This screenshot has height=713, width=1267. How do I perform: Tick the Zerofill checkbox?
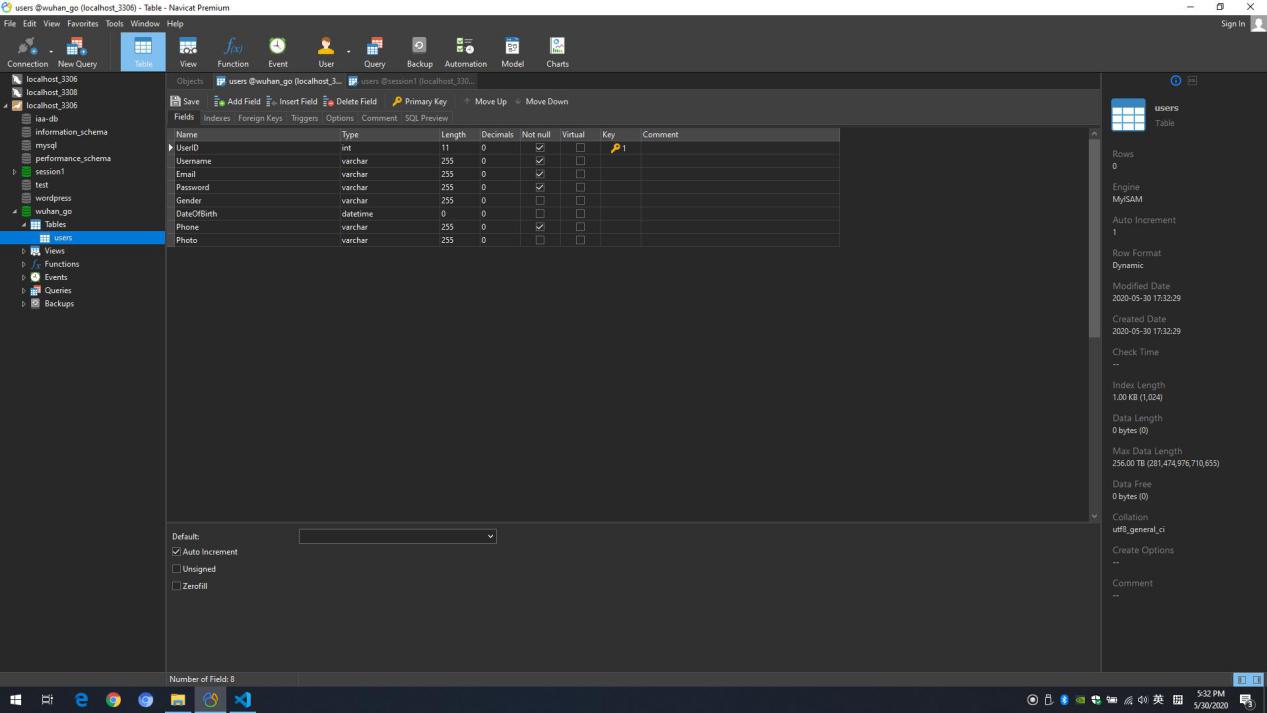(177, 586)
